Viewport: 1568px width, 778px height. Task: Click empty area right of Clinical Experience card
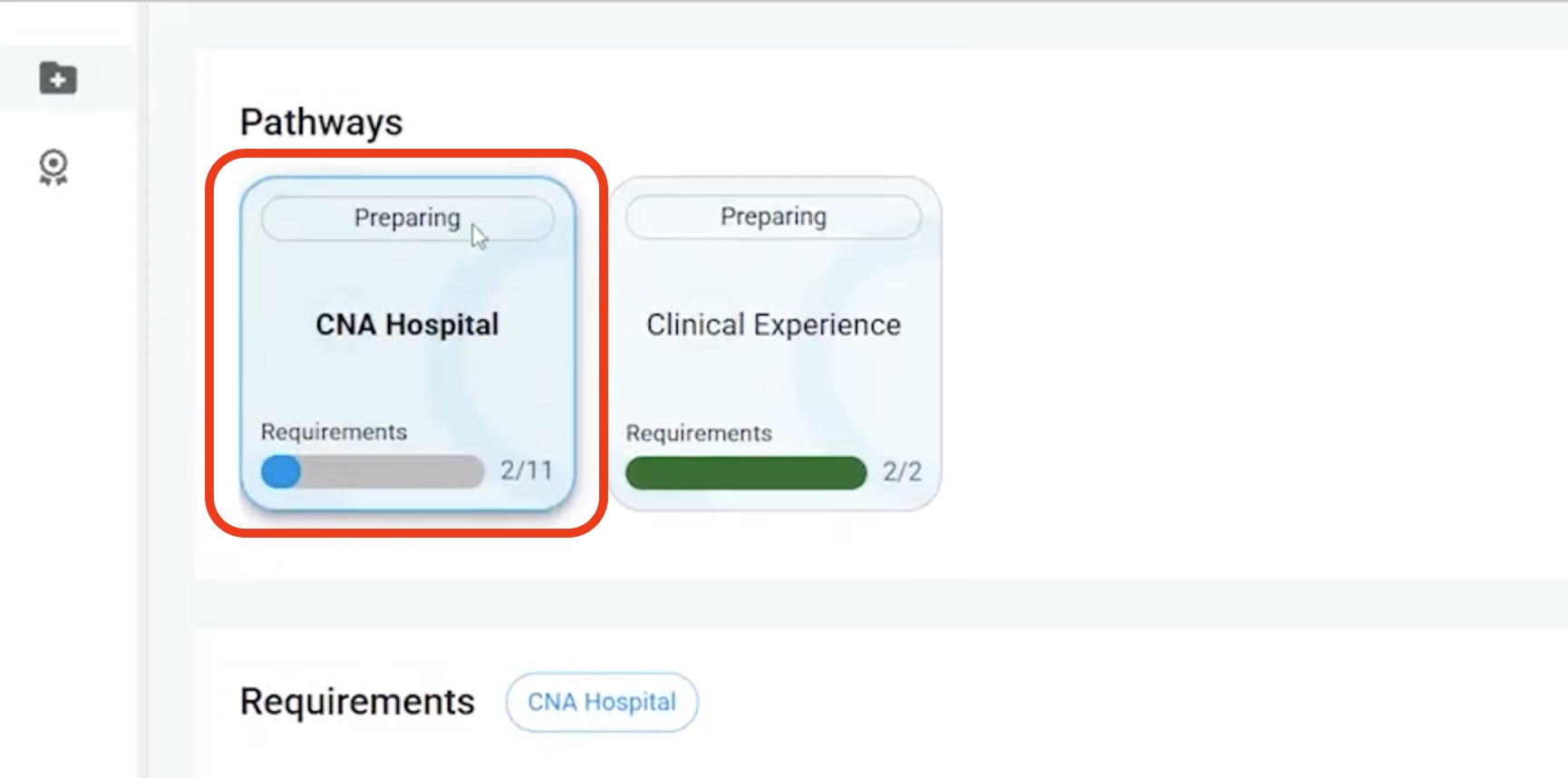point(1224,345)
